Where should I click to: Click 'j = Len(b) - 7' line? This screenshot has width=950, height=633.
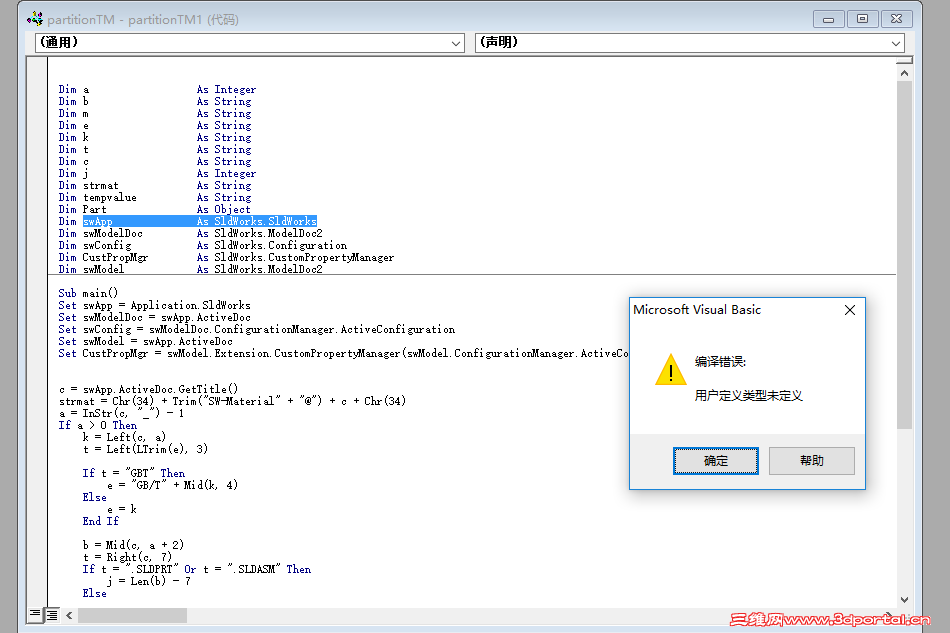149,582
